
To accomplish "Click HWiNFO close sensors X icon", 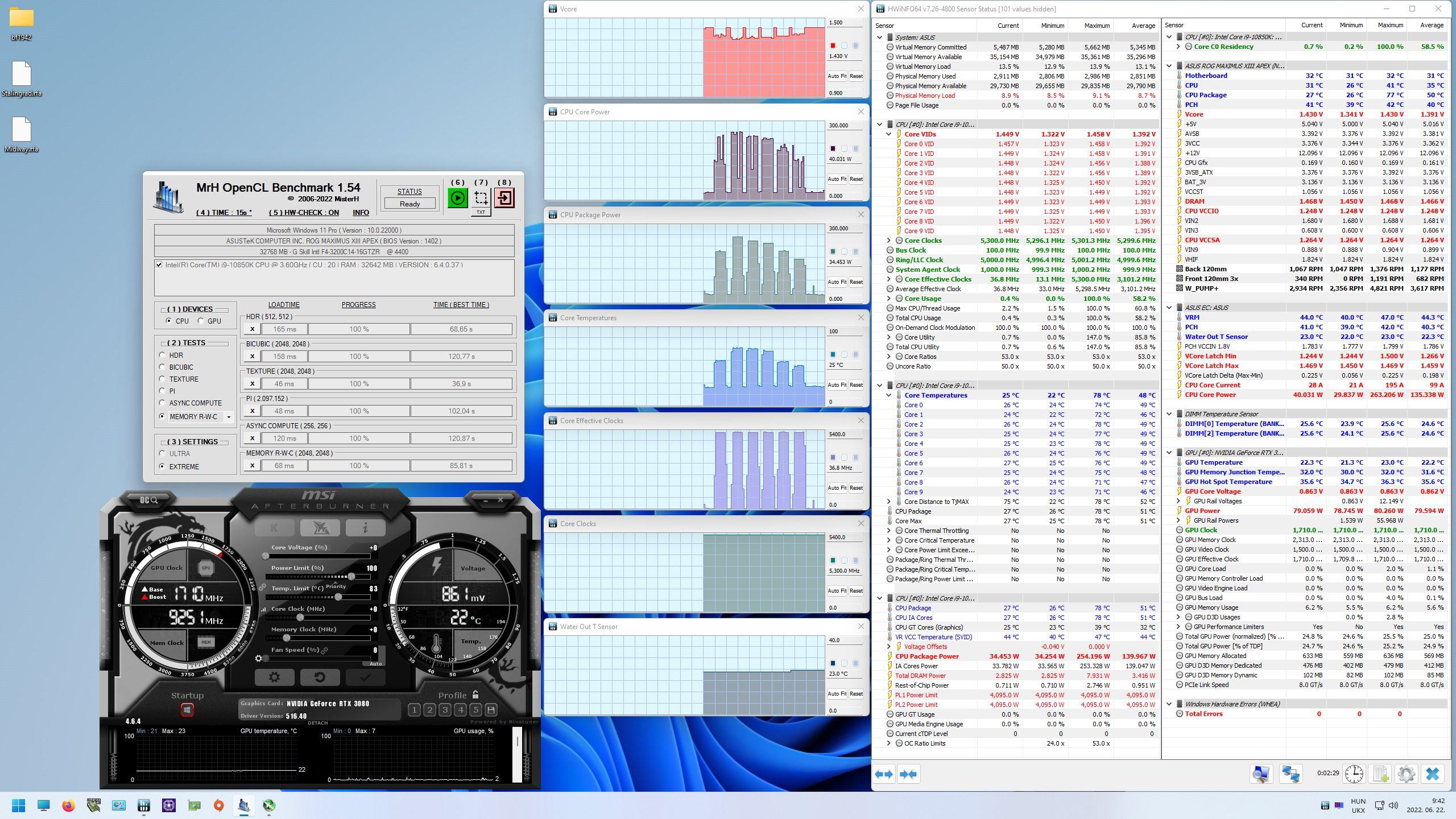I will (x=1433, y=774).
